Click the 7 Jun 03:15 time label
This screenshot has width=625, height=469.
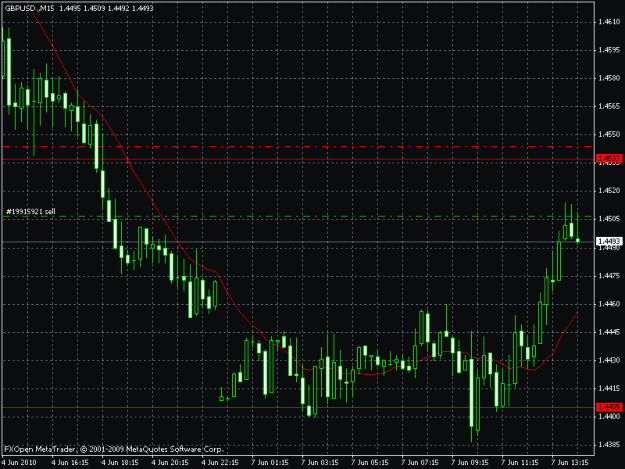320,463
